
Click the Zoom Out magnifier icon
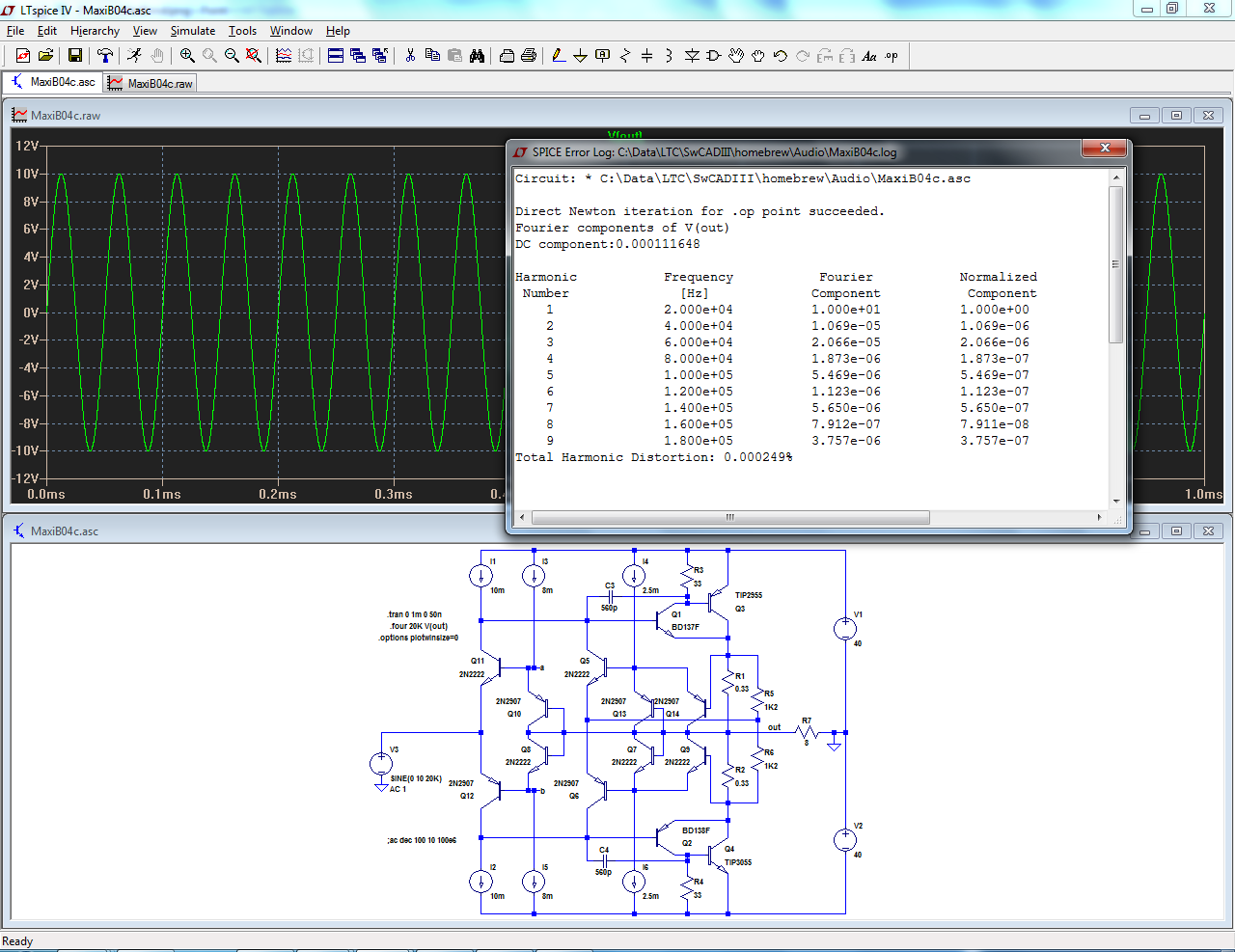(232, 56)
